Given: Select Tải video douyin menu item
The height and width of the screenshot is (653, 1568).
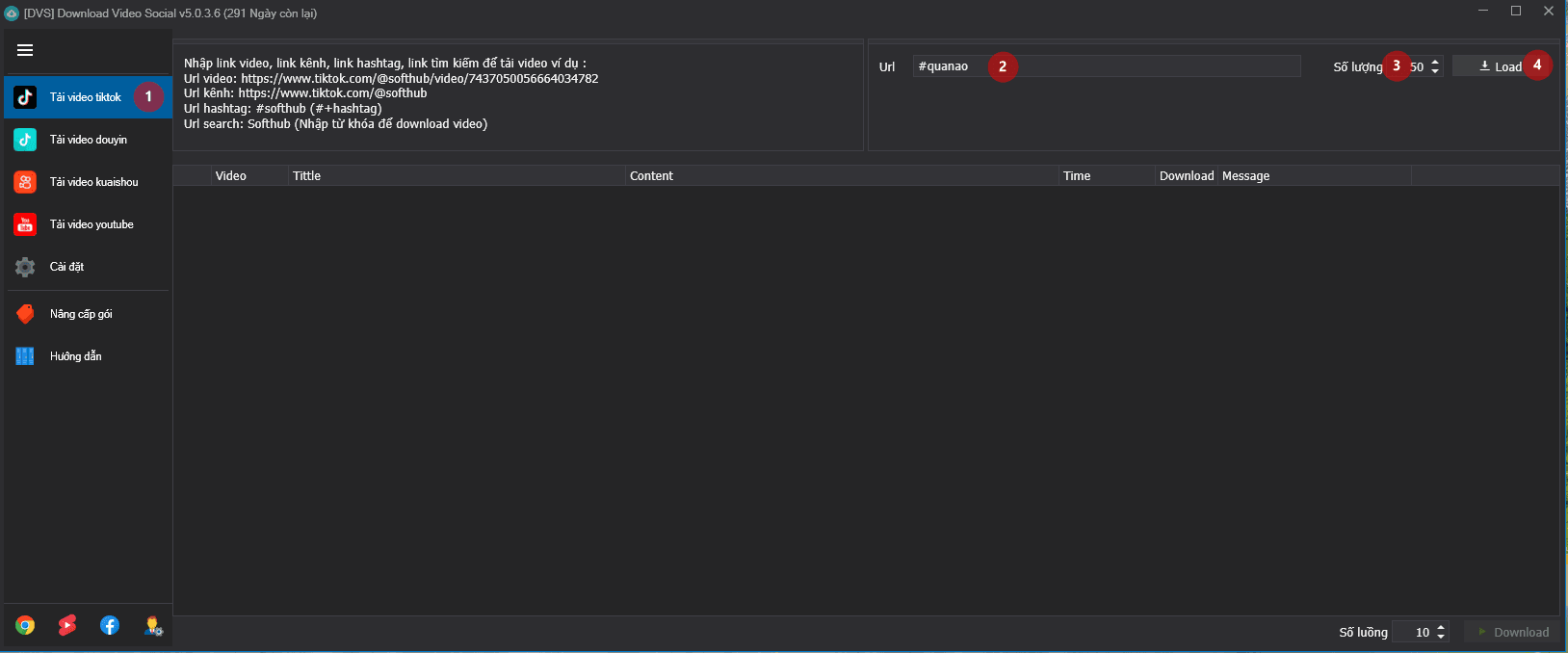Looking at the screenshot, I should tap(88, 140).
